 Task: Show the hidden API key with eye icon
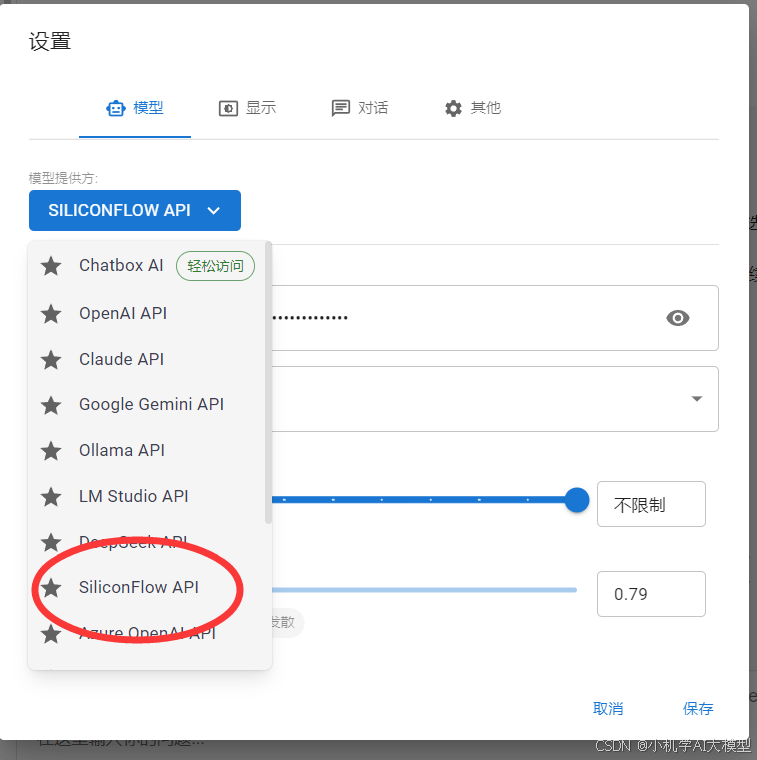tap(678, 318)
